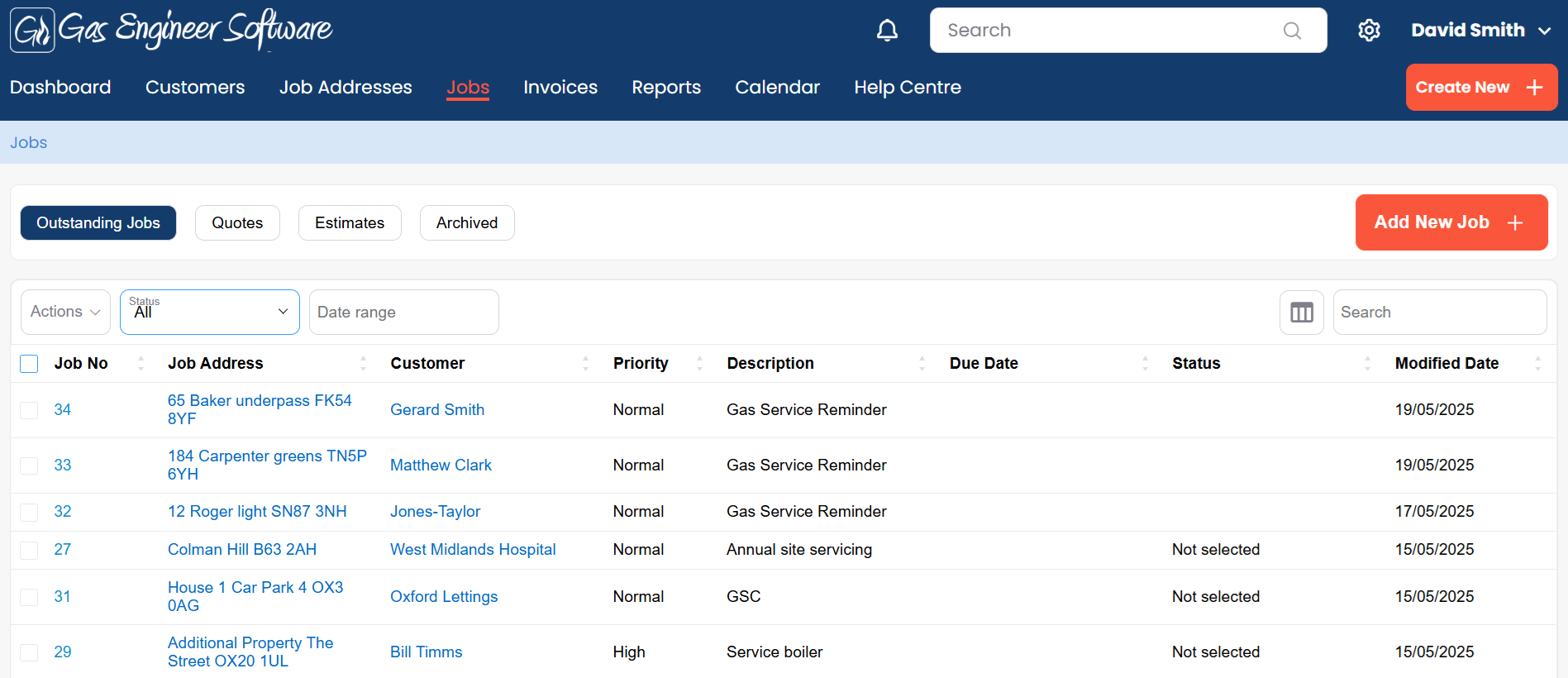Open the settings gear
Screen dimensions: 1568x678
pos(1369,31)
